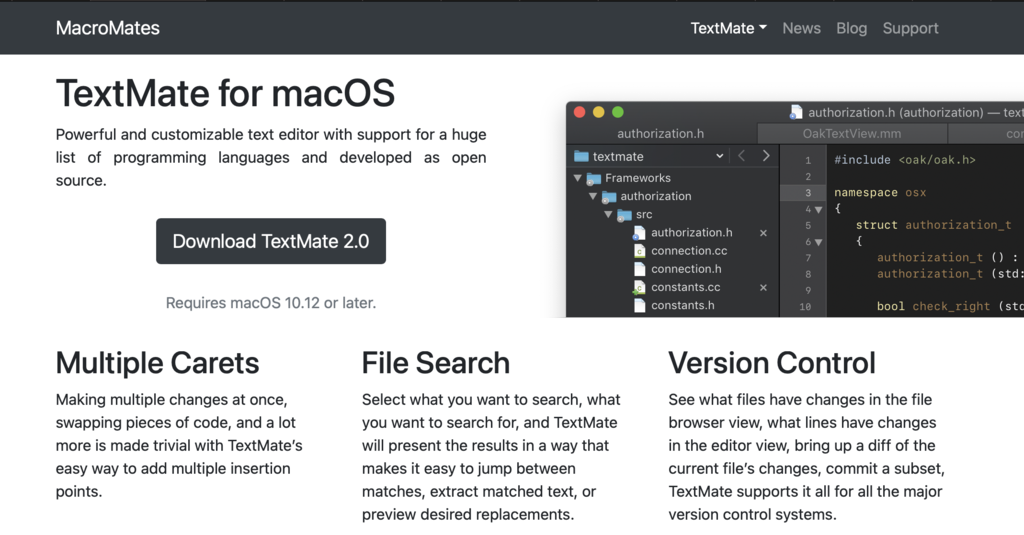The height and width of the screenshot is (535, 1024).
Task: Click '#include <oak/oak.h>' code line
Action: pos(904,160)
